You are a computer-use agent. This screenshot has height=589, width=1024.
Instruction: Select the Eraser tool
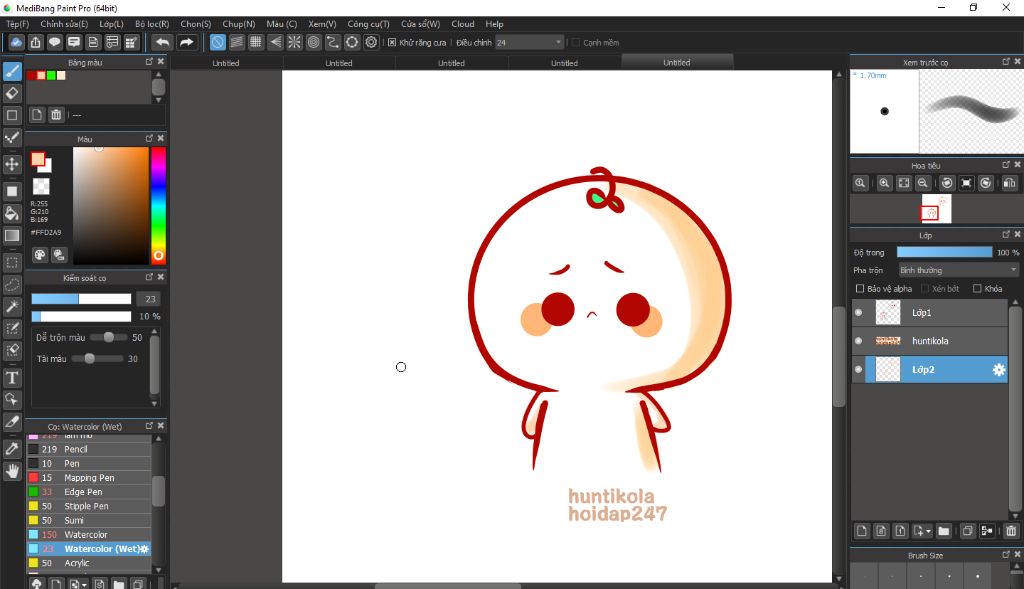coord(12,93)
